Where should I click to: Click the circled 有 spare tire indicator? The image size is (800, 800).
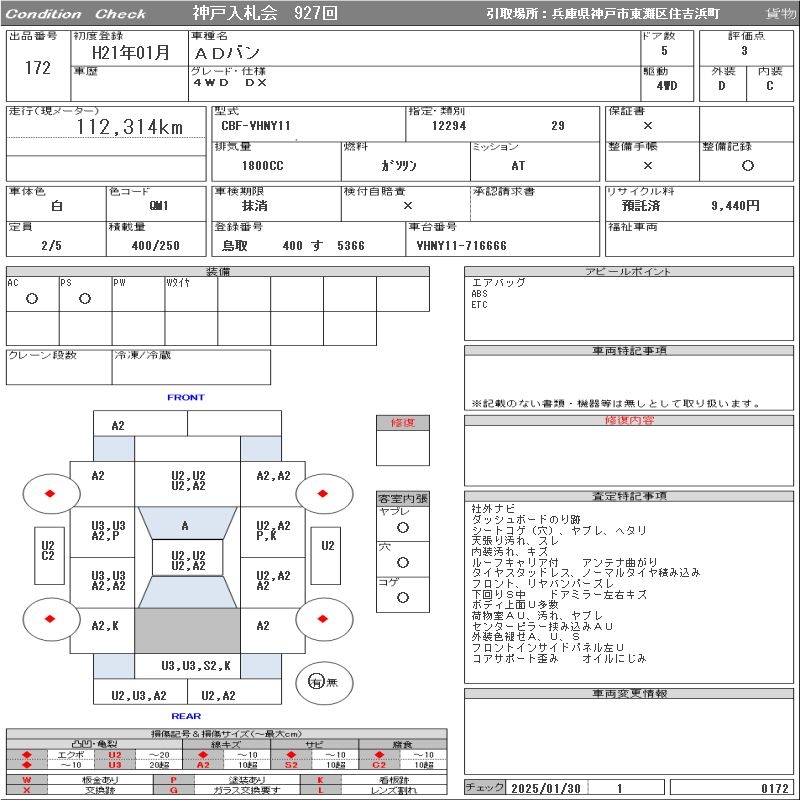316,682
